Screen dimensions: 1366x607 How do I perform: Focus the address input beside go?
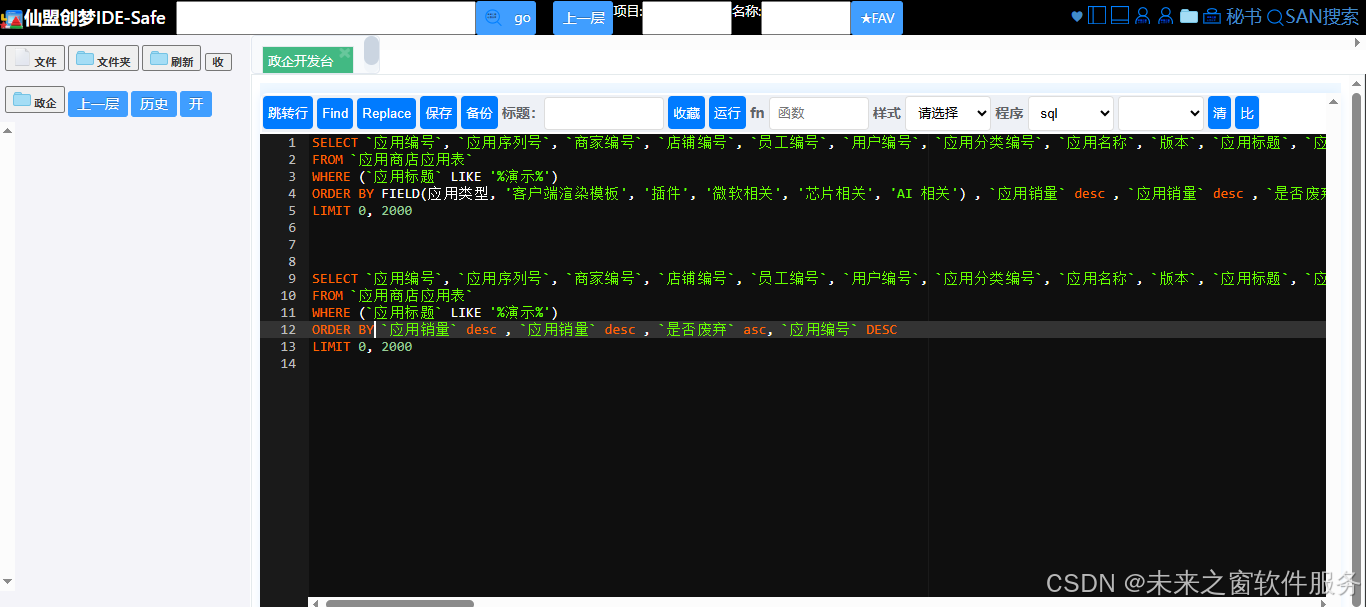(326, 18)
